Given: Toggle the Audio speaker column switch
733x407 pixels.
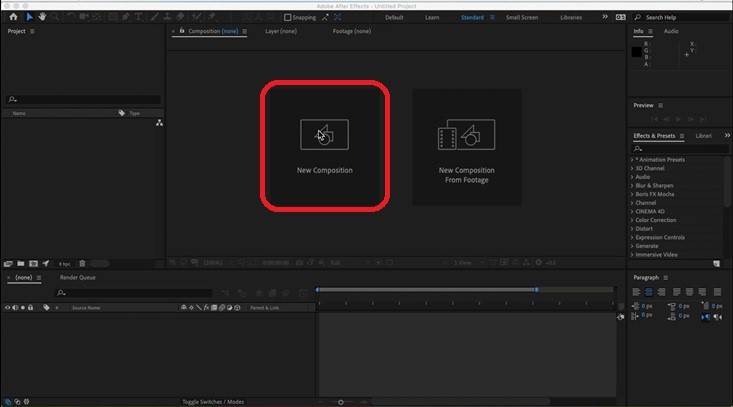Looking at the screenshot, I should pyautogui.click(x=15, y=307).
